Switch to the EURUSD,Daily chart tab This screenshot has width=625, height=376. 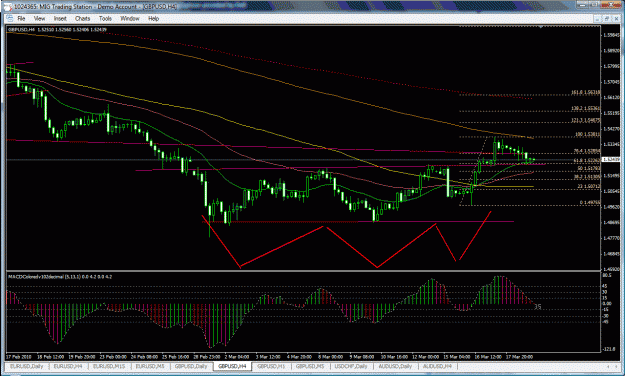(27, 366)
